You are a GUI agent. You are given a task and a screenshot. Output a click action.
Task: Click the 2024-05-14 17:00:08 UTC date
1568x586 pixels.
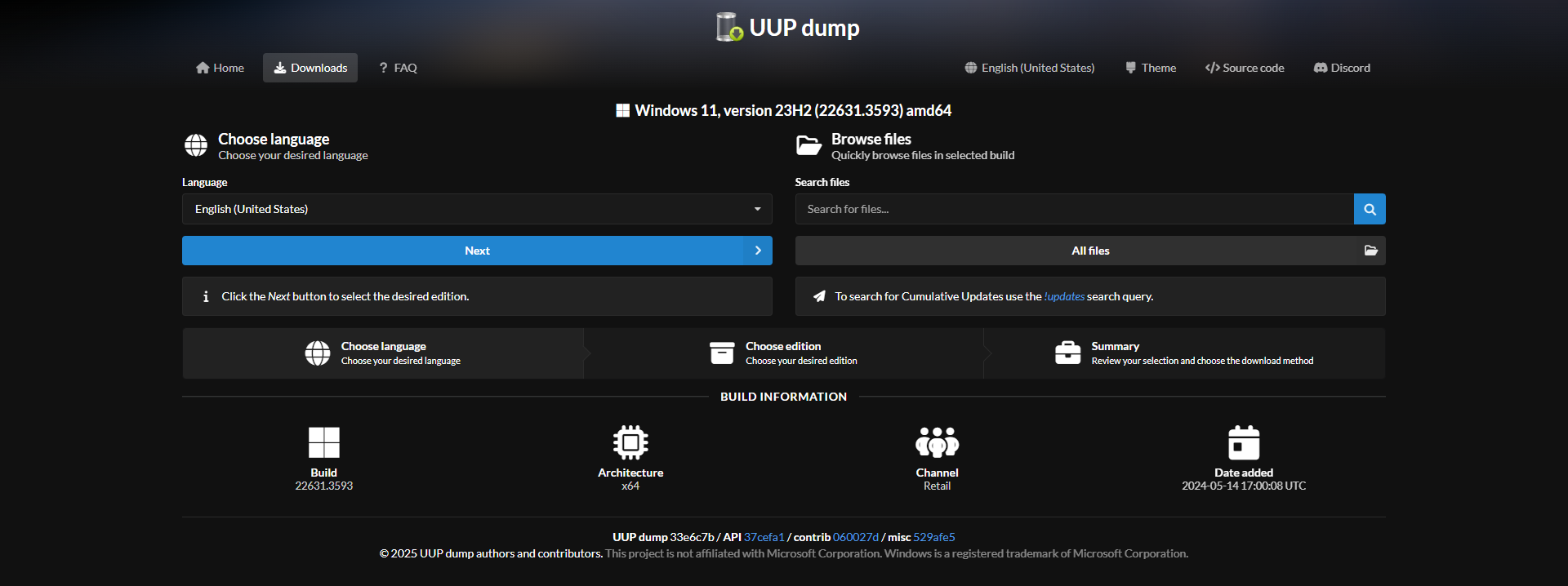pos(1244,486)
